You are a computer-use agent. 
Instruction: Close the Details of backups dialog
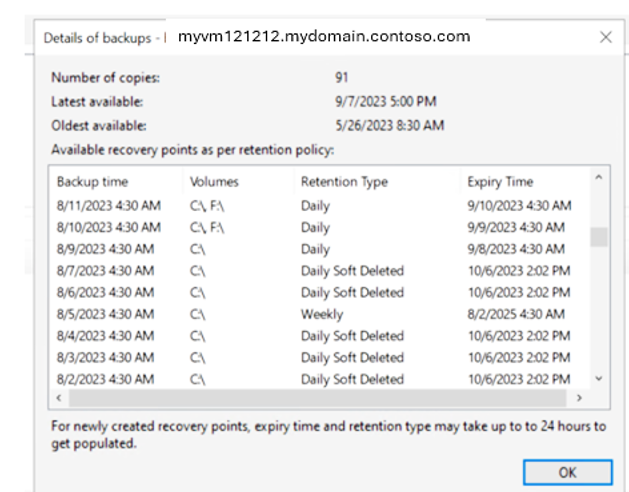tap(605, 37)
